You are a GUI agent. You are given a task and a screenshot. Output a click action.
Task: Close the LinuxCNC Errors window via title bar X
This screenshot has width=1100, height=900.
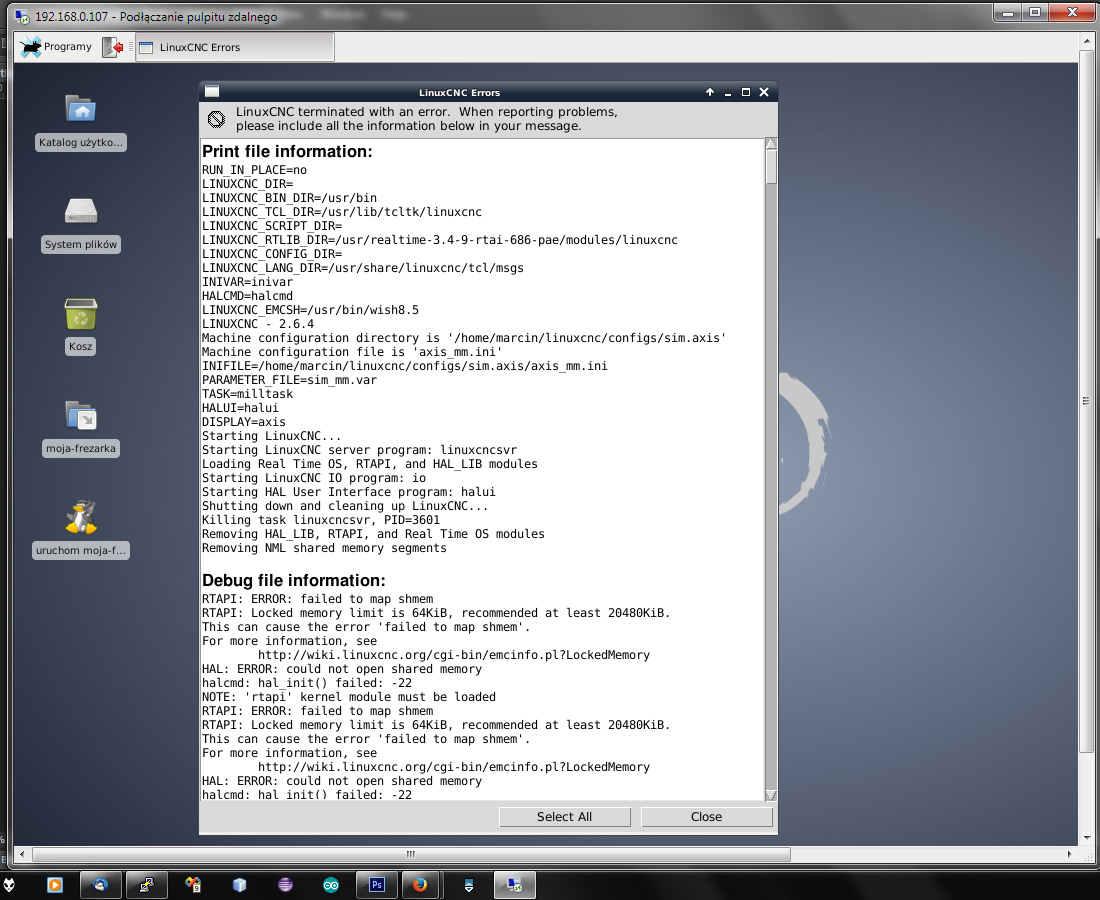click(x=764, y=92)
